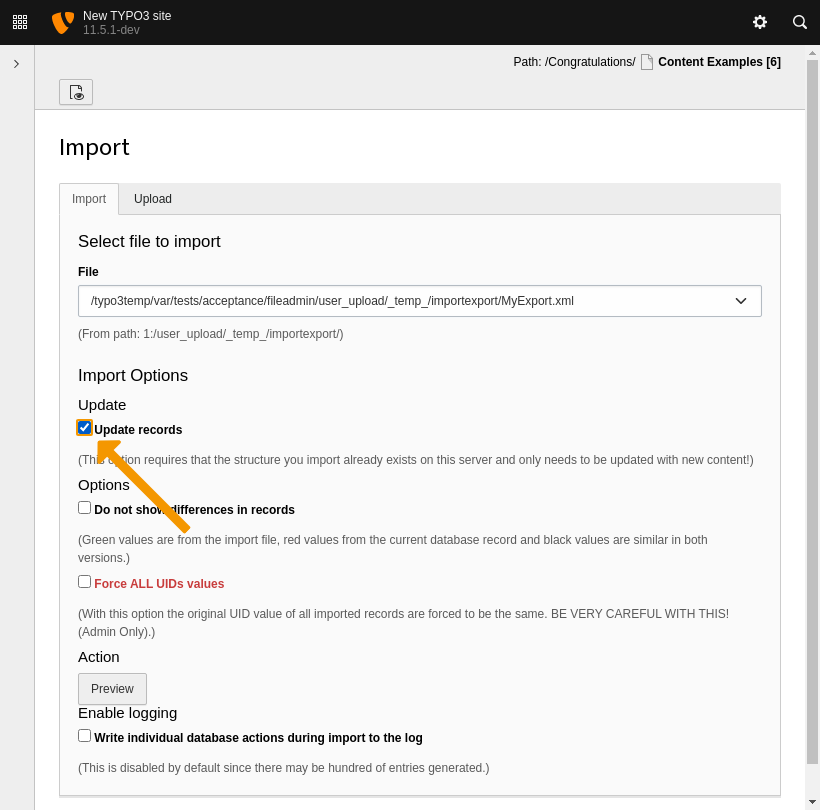Viewport: 820px width, 810px height.
Task: Click the Preview button
Action: point(111,688)
